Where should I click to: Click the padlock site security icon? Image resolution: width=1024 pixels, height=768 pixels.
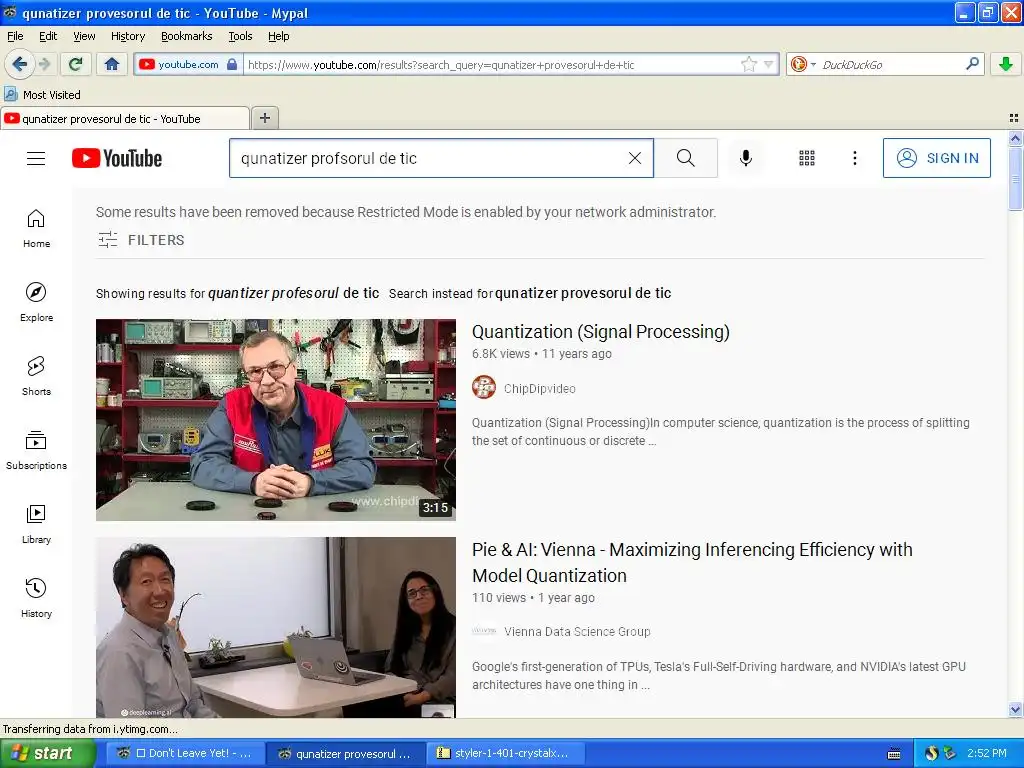pyautogui.click(x=232, y=64)
